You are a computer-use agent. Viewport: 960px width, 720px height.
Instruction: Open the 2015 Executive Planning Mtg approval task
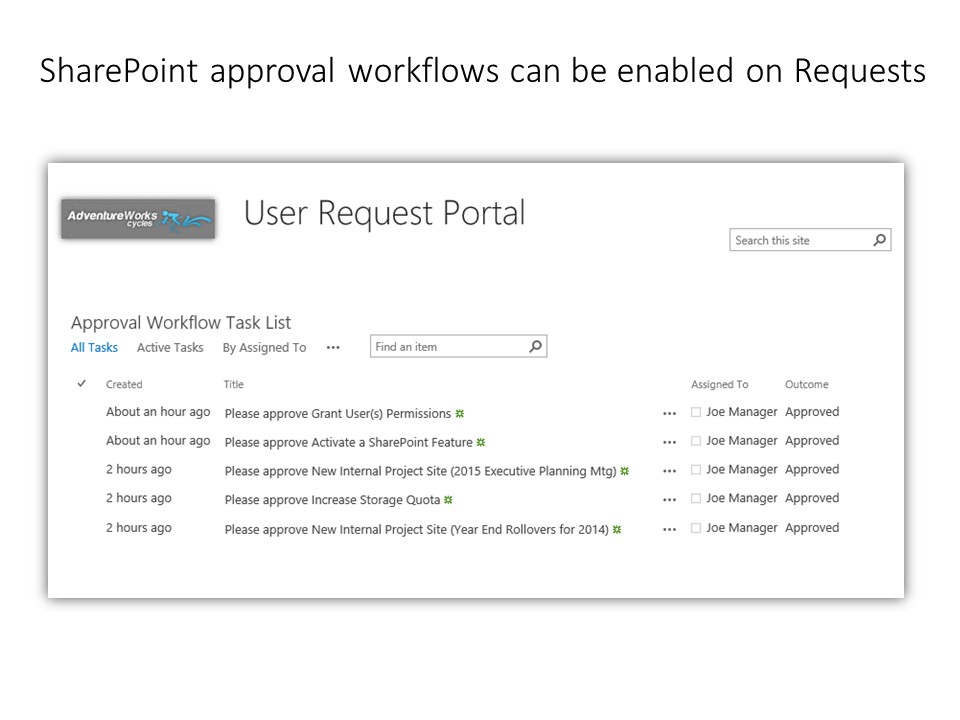(421, 471)
